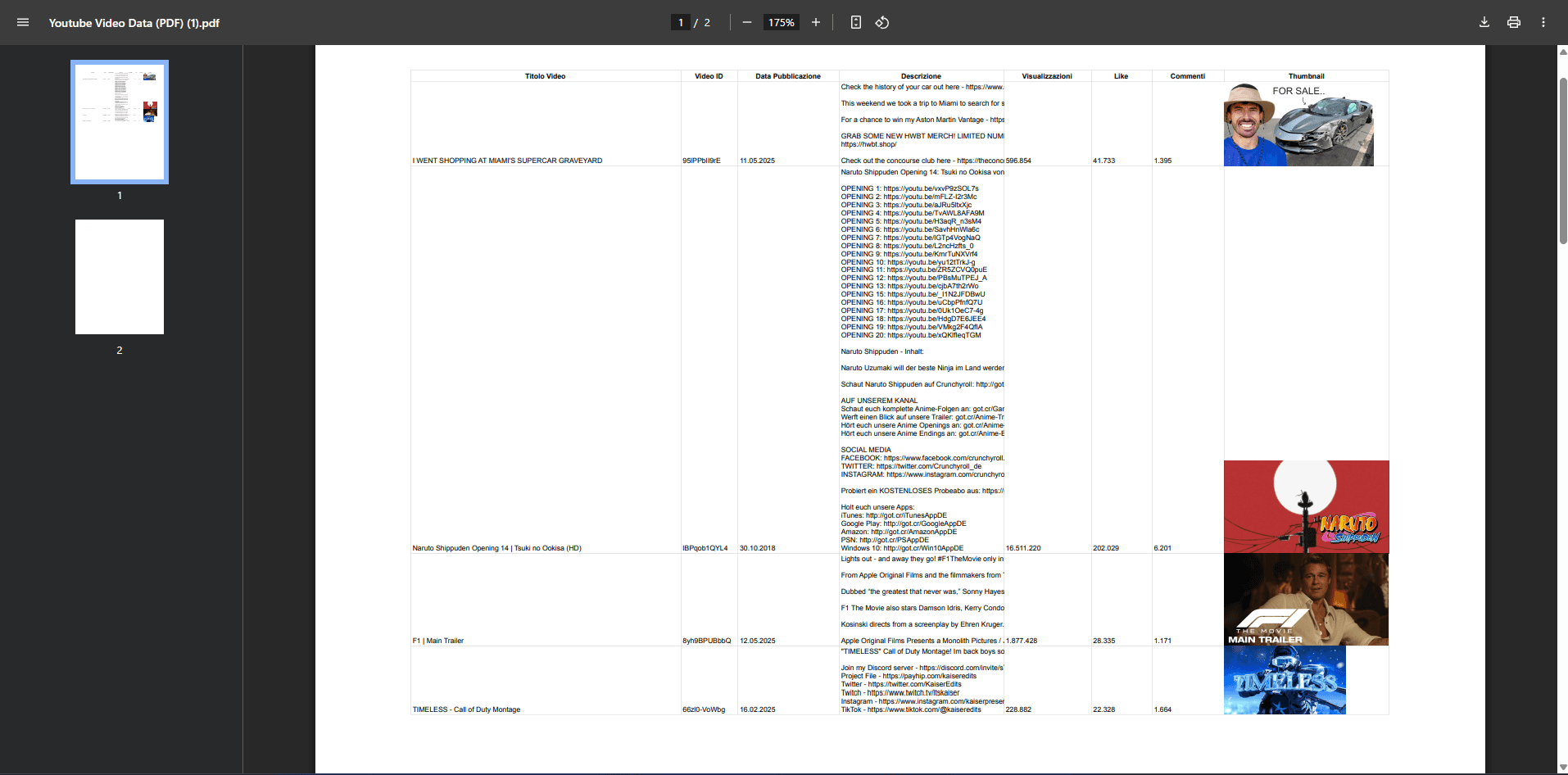This screenshot has height=775, width=1568.
Task: Click the document title 'Youtube Video Data (PDF) (1).pdf'
Action: pyautogui.click(x=134, y=23)
